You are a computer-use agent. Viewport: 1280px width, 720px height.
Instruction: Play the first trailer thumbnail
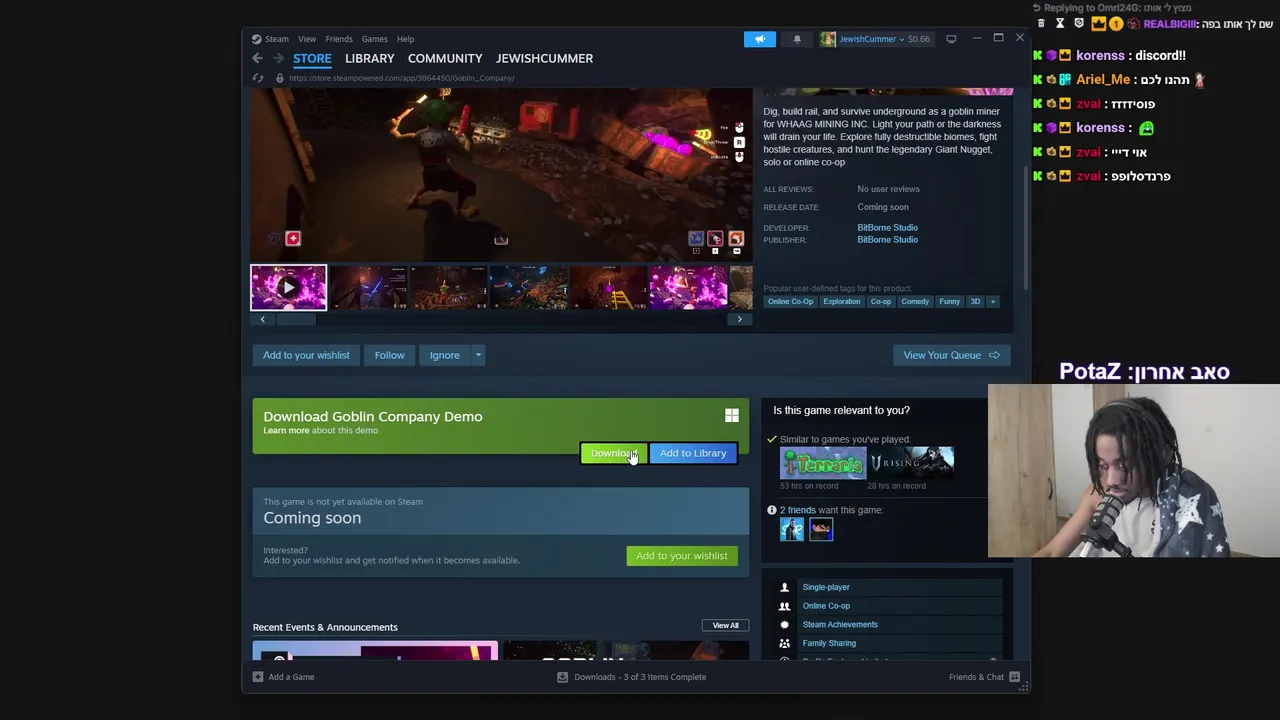(x=288, y=288)
